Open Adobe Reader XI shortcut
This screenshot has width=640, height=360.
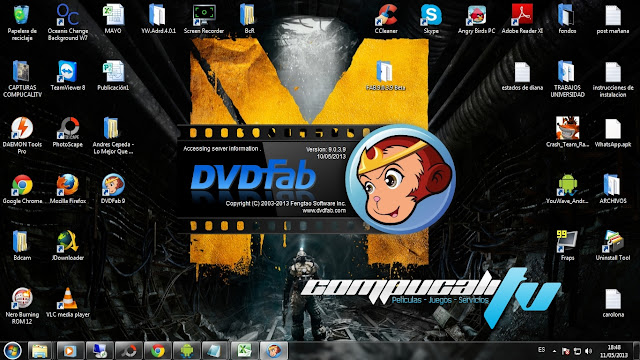pos(522,16)
